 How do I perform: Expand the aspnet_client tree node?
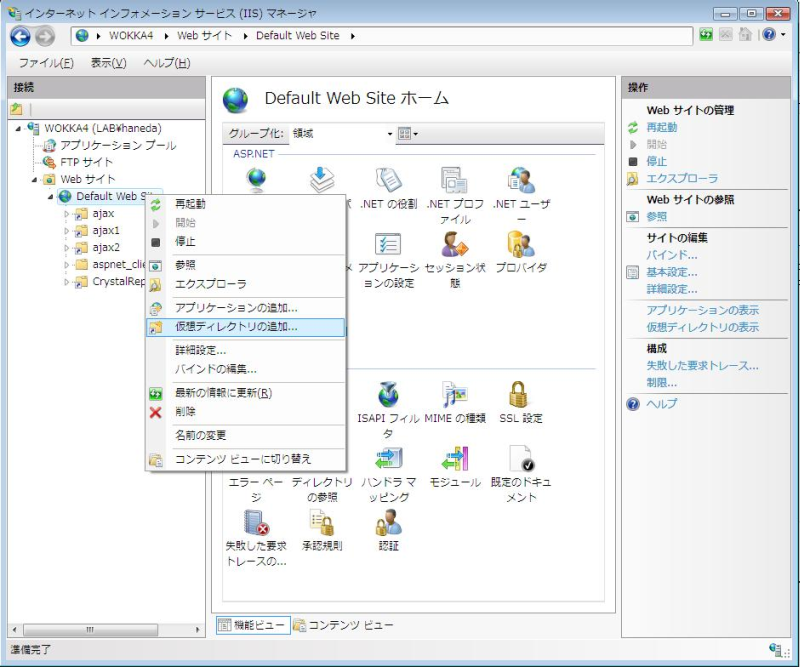(66, 265)
